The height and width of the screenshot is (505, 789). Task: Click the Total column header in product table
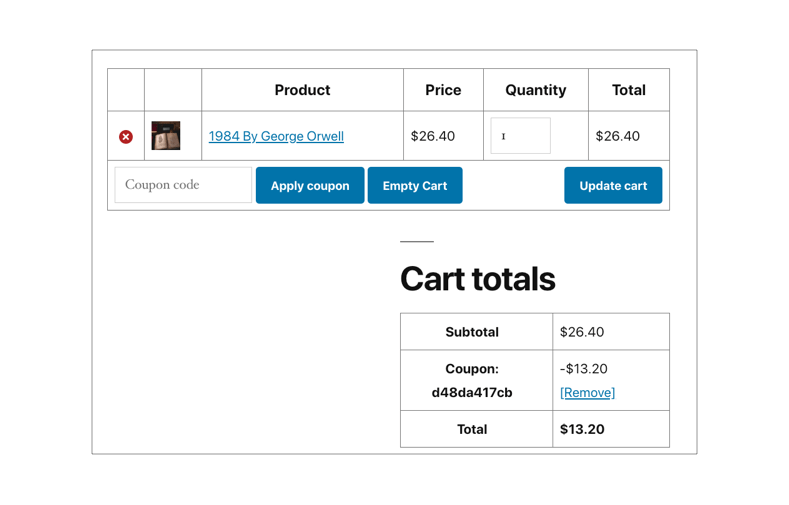point(629,90)
